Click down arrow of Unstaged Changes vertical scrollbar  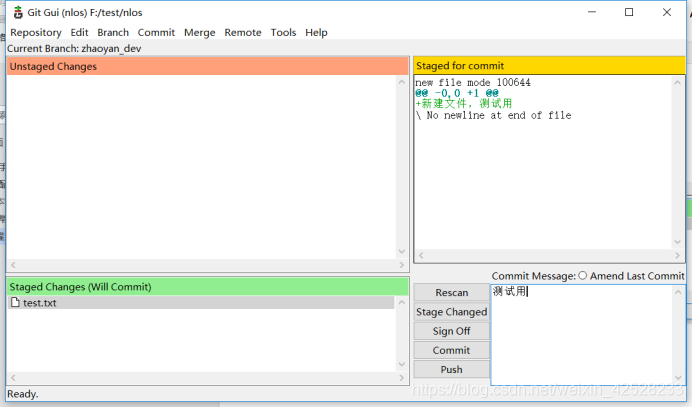tap(402, 252)
